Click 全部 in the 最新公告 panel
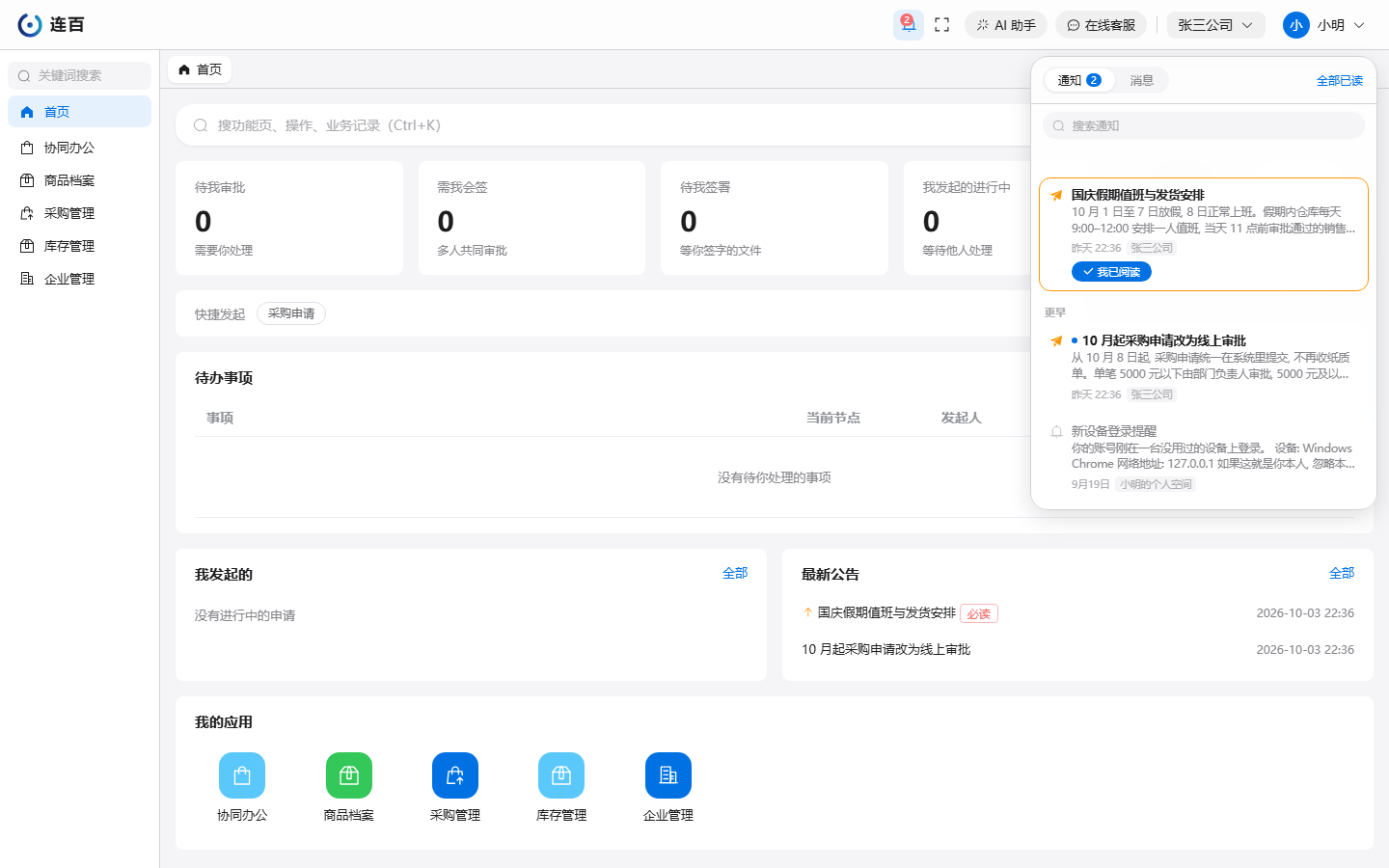The image size is (1389, 868). 1342,573
